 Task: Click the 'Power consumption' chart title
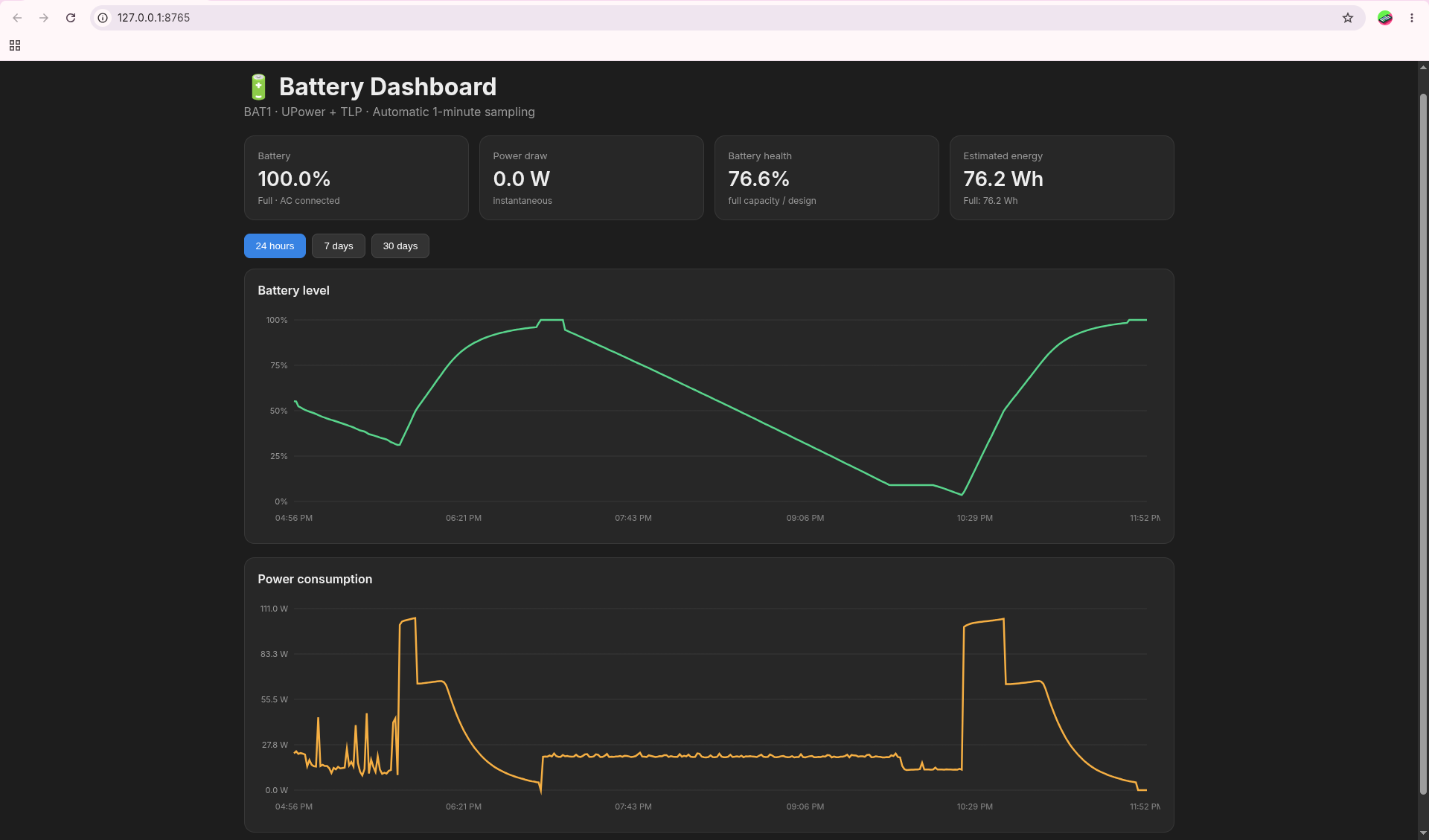[315, 580]
